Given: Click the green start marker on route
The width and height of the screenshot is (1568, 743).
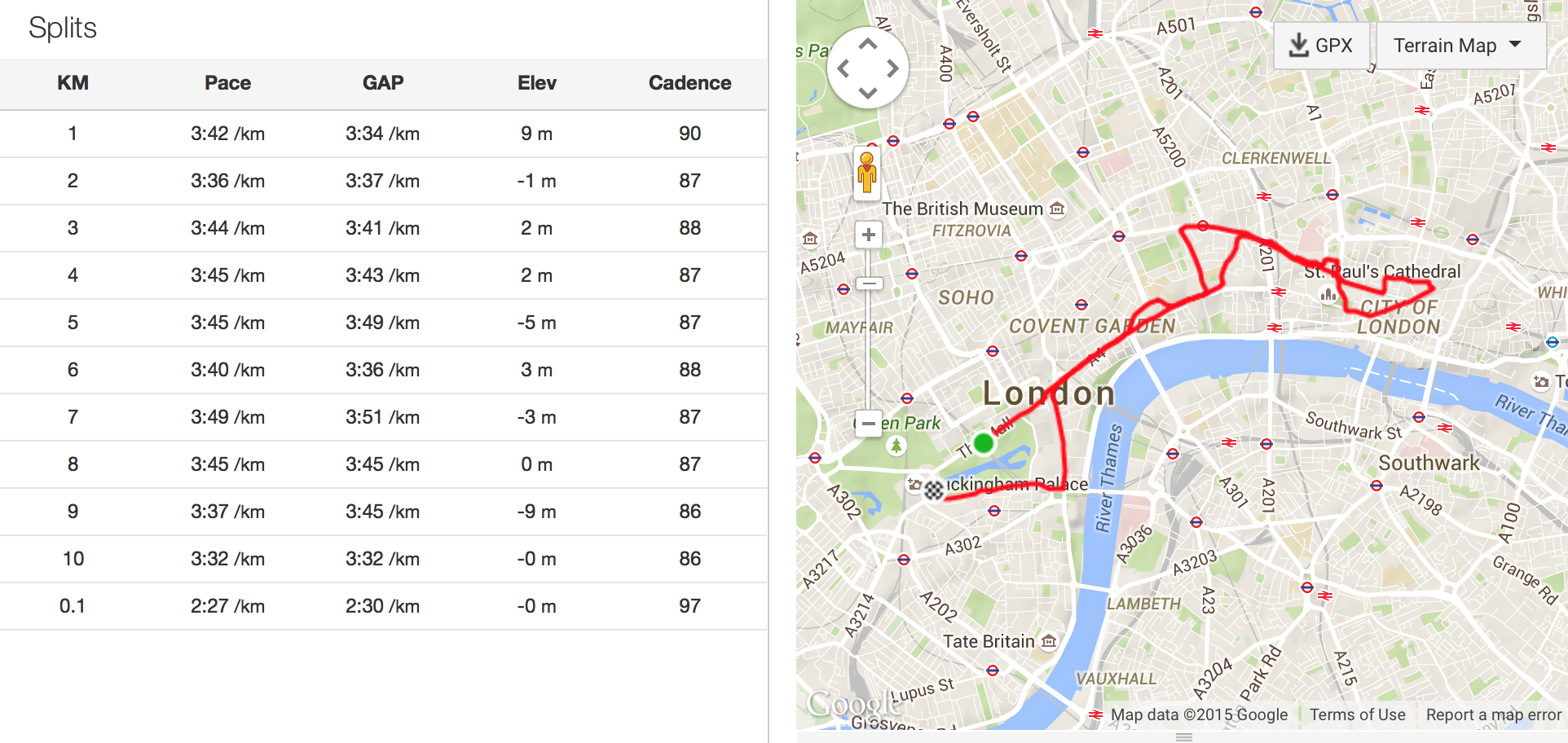Looking at the screenshot, I should tap(984, 443).
